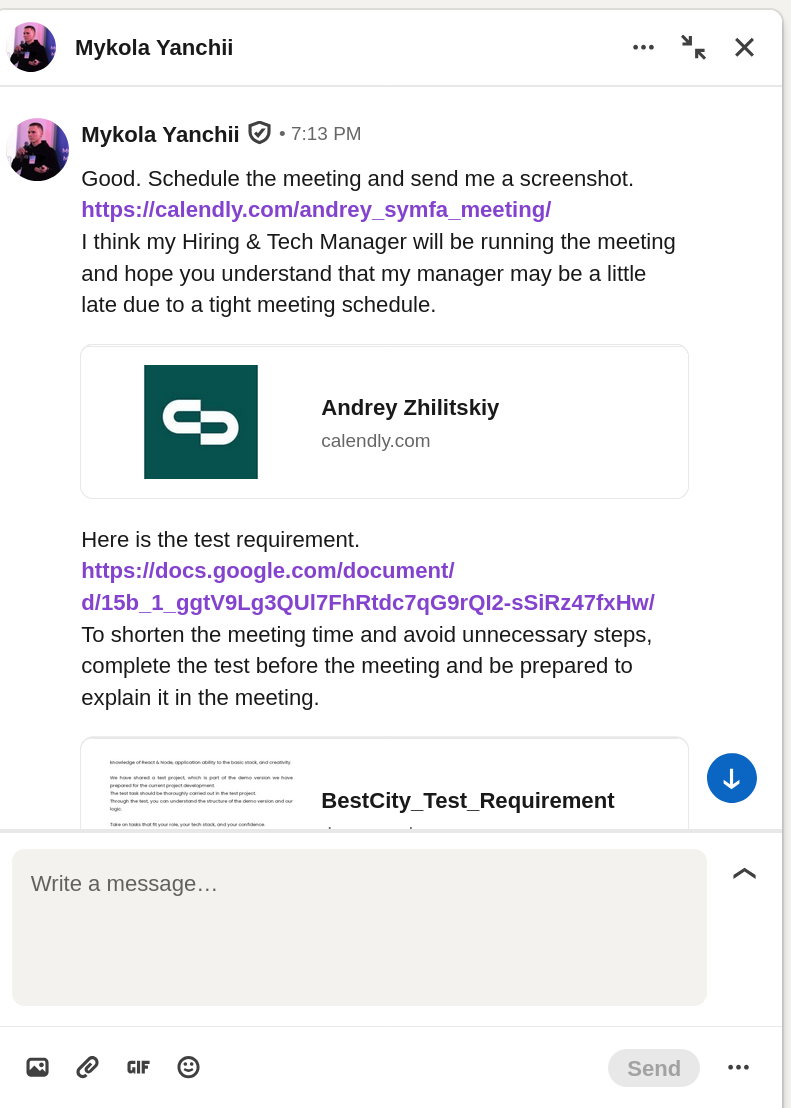The height and width of the screenshot is (1108, 791).
Task: Click the verified shield badge icon
Action: [260, 133]
